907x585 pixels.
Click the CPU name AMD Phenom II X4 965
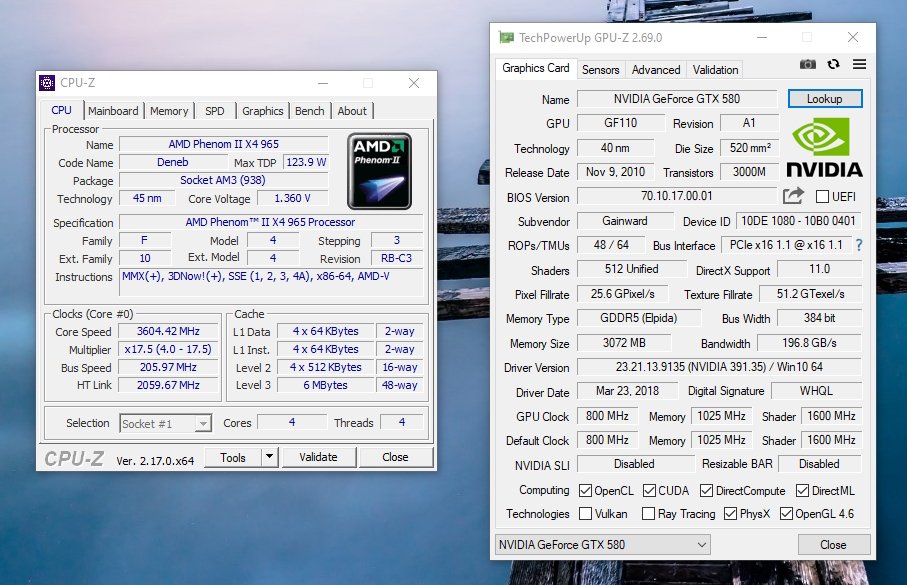coord(224,144)
